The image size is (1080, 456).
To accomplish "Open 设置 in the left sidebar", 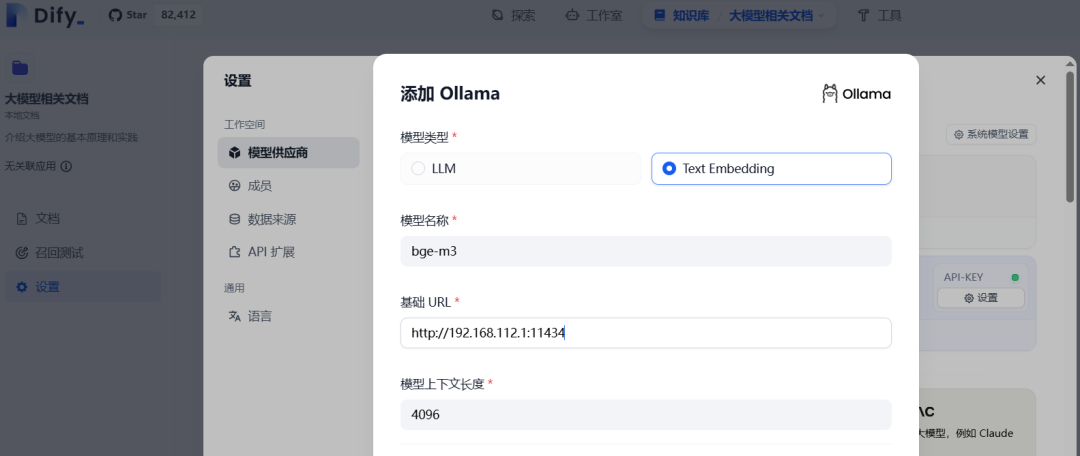I will tap(83, 287).
